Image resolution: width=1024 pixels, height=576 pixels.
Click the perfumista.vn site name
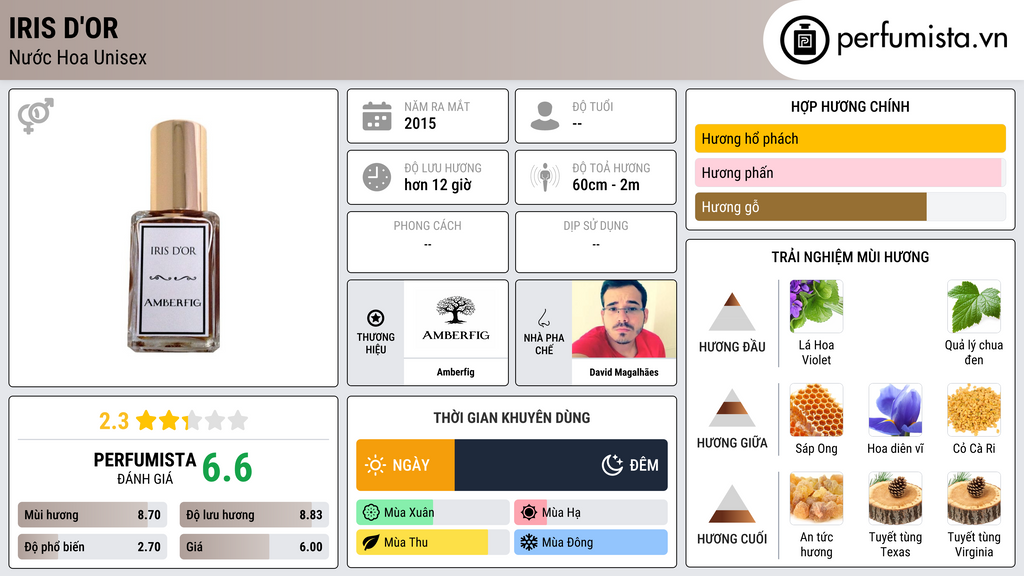(922, 39)
